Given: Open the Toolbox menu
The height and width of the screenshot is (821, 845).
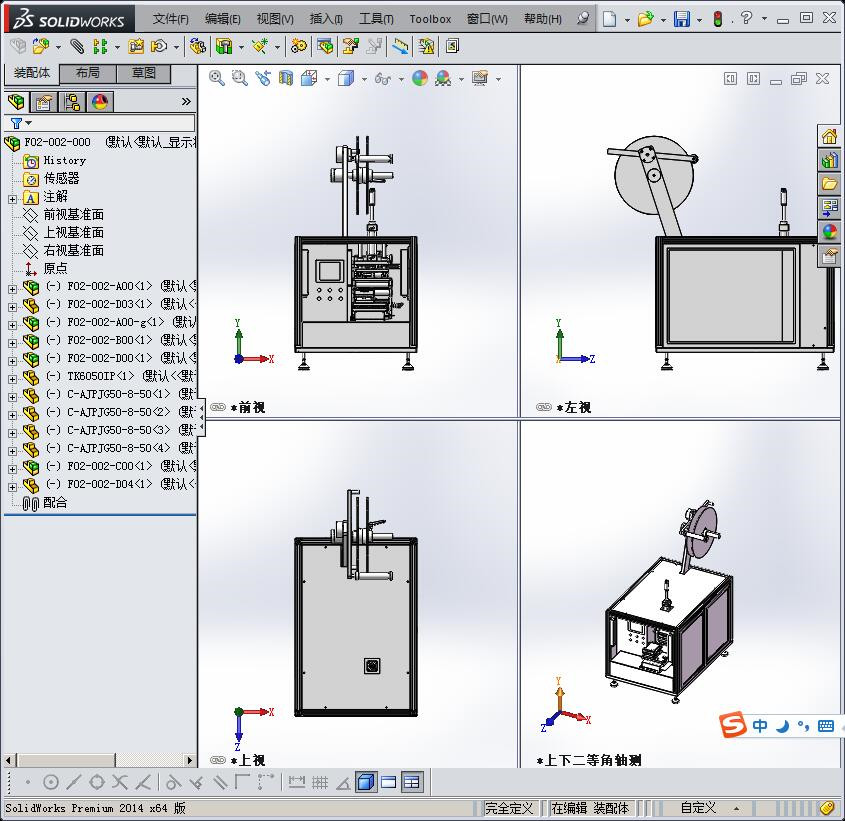Looking at the screenshot, I should pos(430,19).
